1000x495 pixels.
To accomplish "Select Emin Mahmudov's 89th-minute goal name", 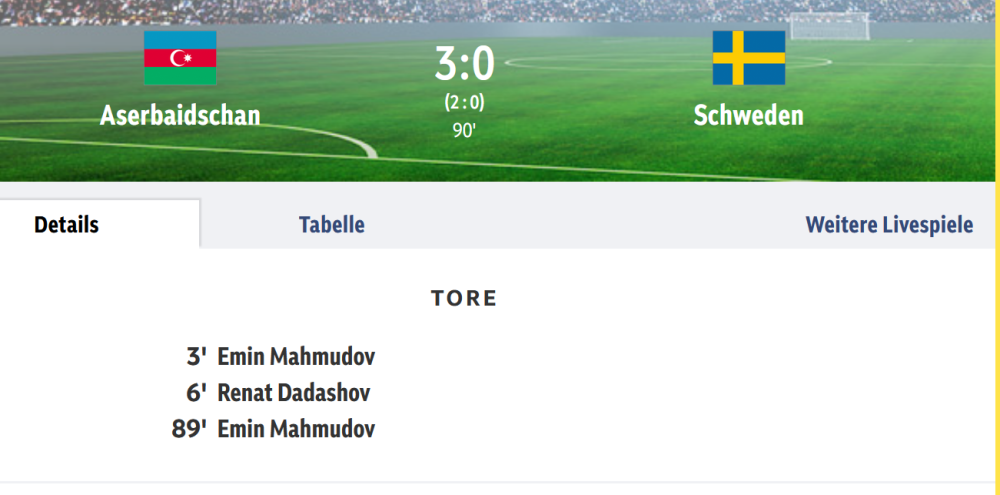I will (296, 430).
